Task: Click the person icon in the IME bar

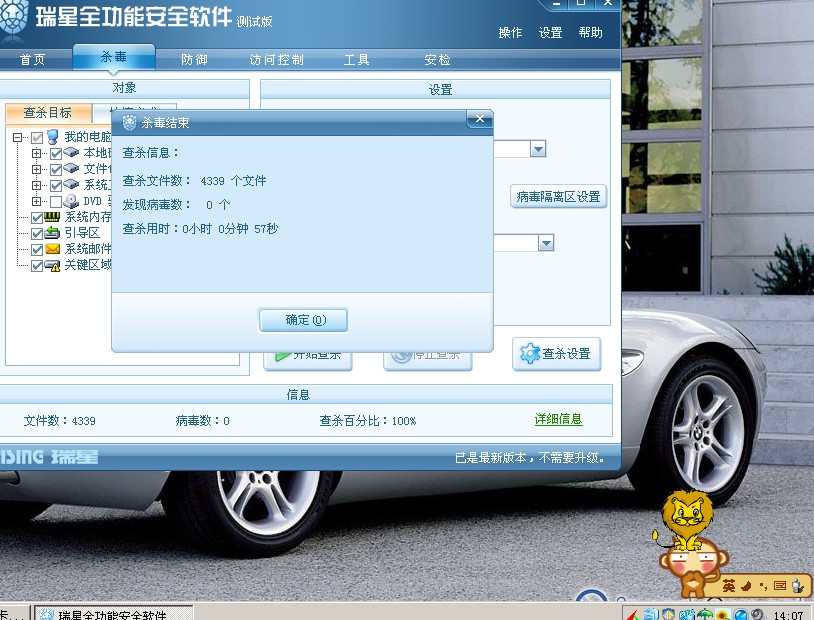Action: pyautogui.click(x=798, y=586)
